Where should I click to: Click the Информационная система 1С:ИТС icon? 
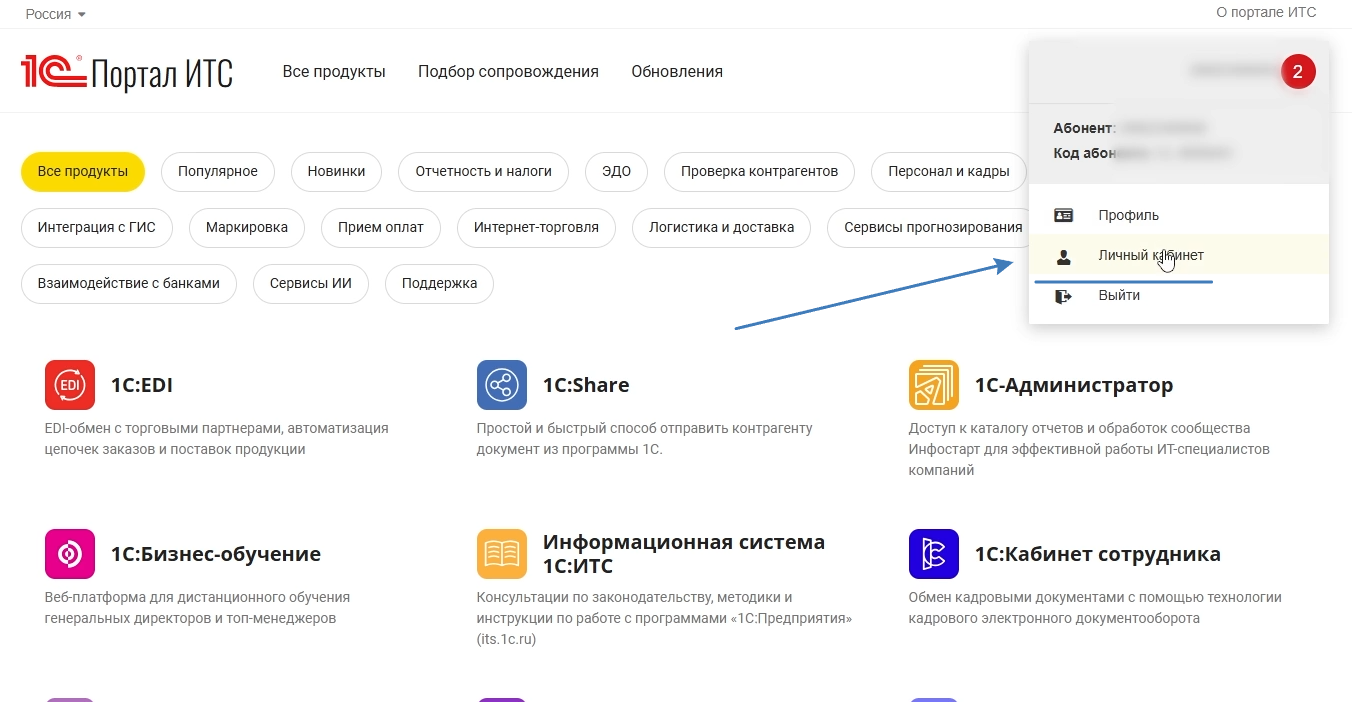pyautogui.click(x=502, y=554)
